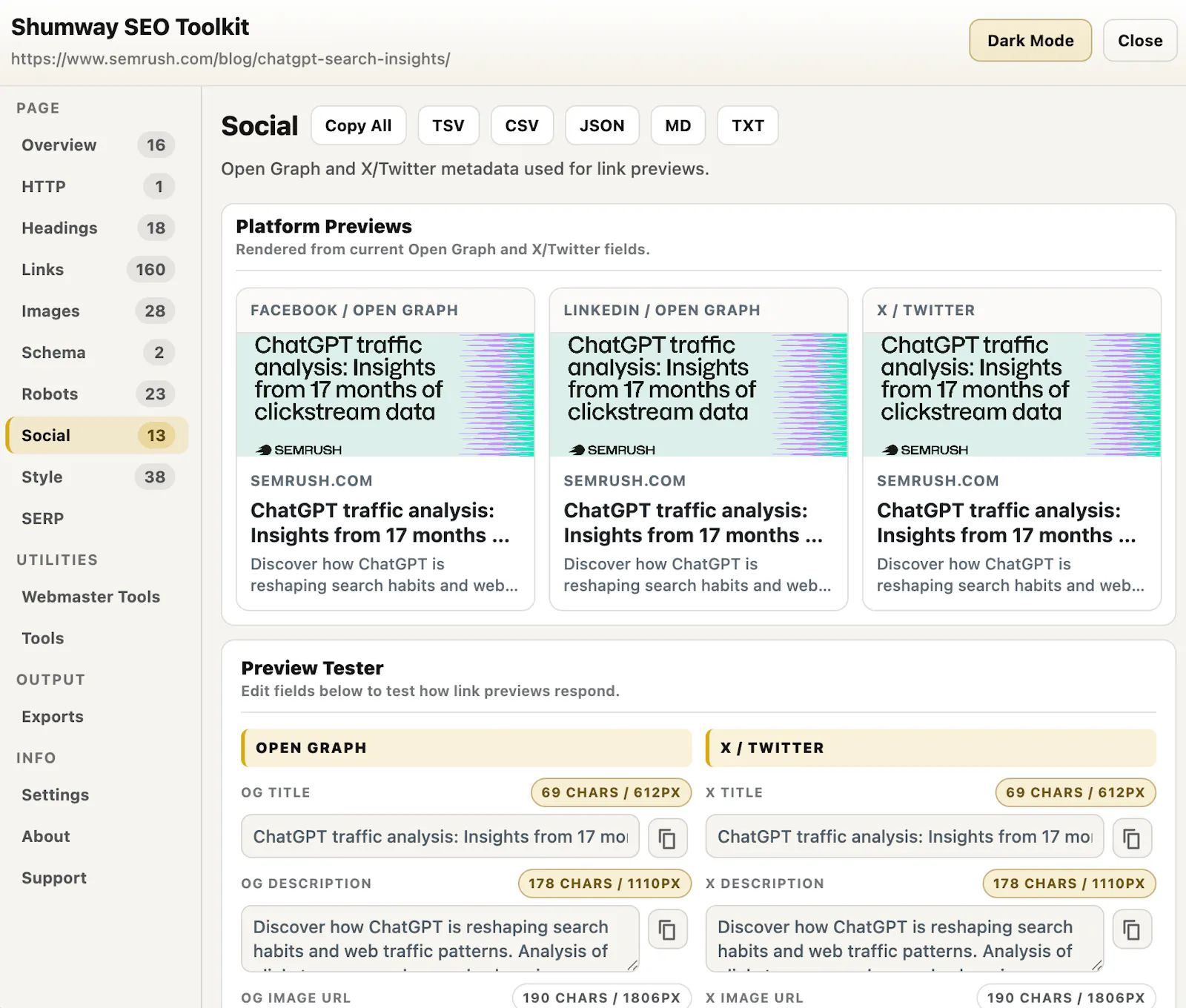The height and width of the screenshot is (1008, 1186).
Task: Copy the X Description field value
Action: click(x=1132, y=929)
